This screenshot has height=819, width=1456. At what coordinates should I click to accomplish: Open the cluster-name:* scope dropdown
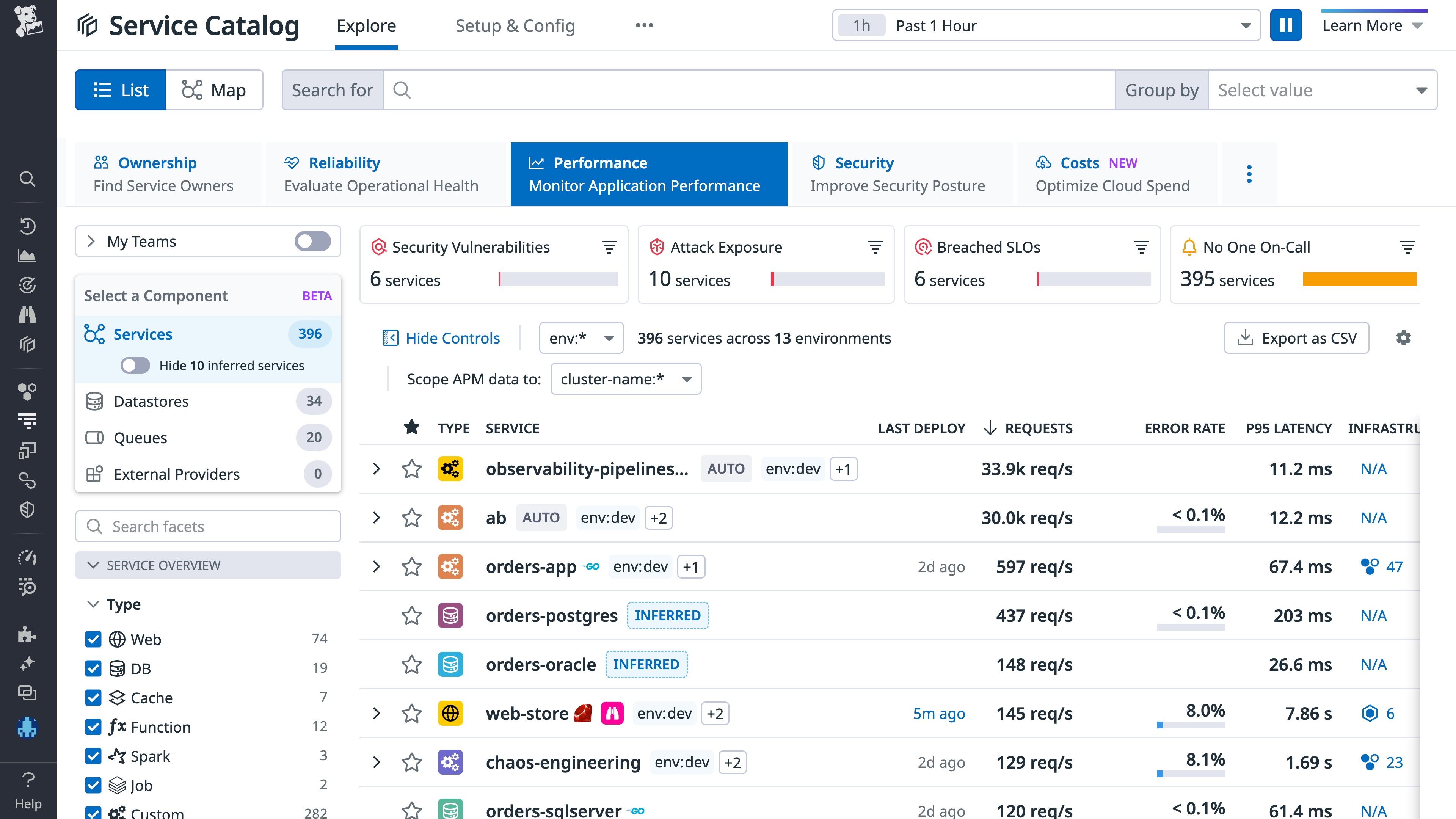[626, 379]
